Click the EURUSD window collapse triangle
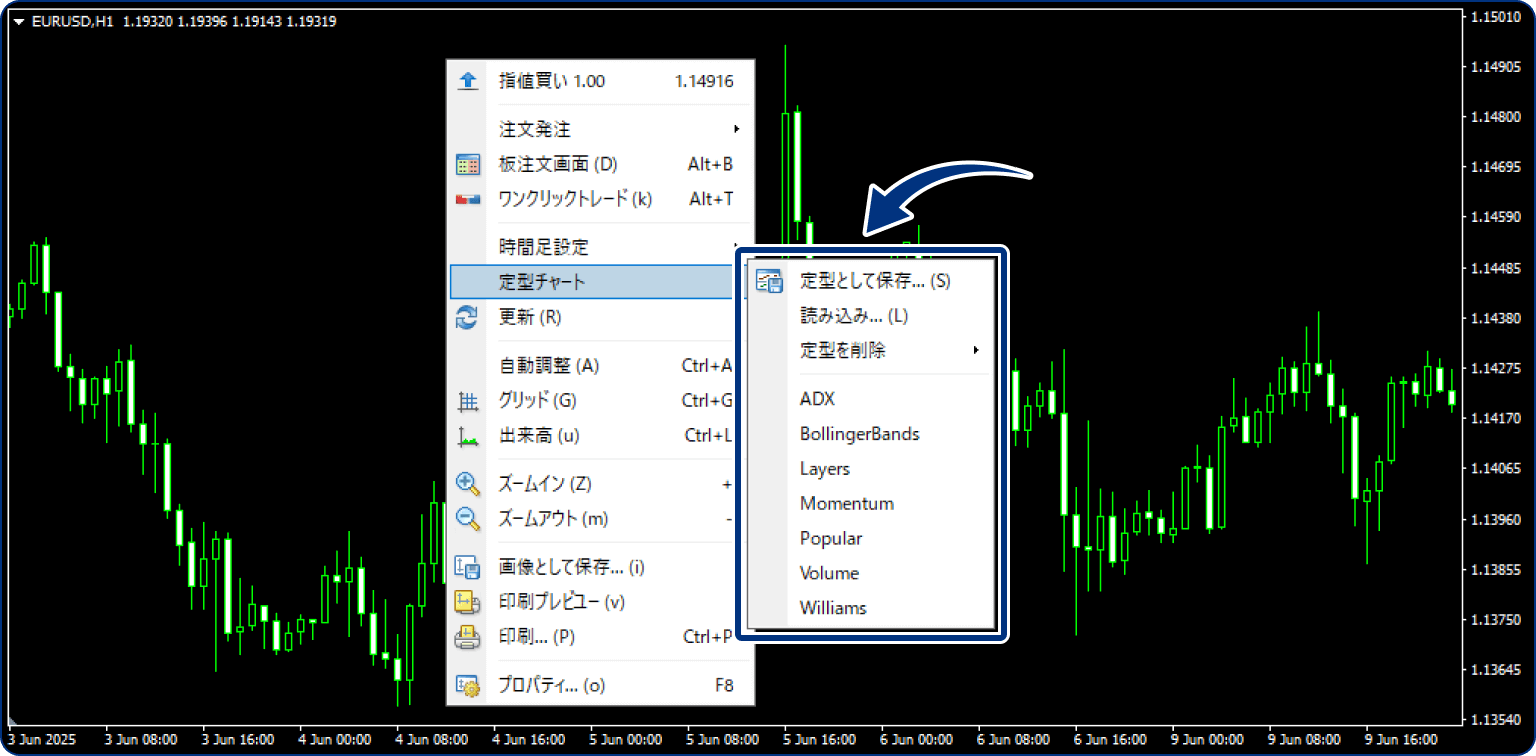The image size is (1536, 756). pos(17,19)
